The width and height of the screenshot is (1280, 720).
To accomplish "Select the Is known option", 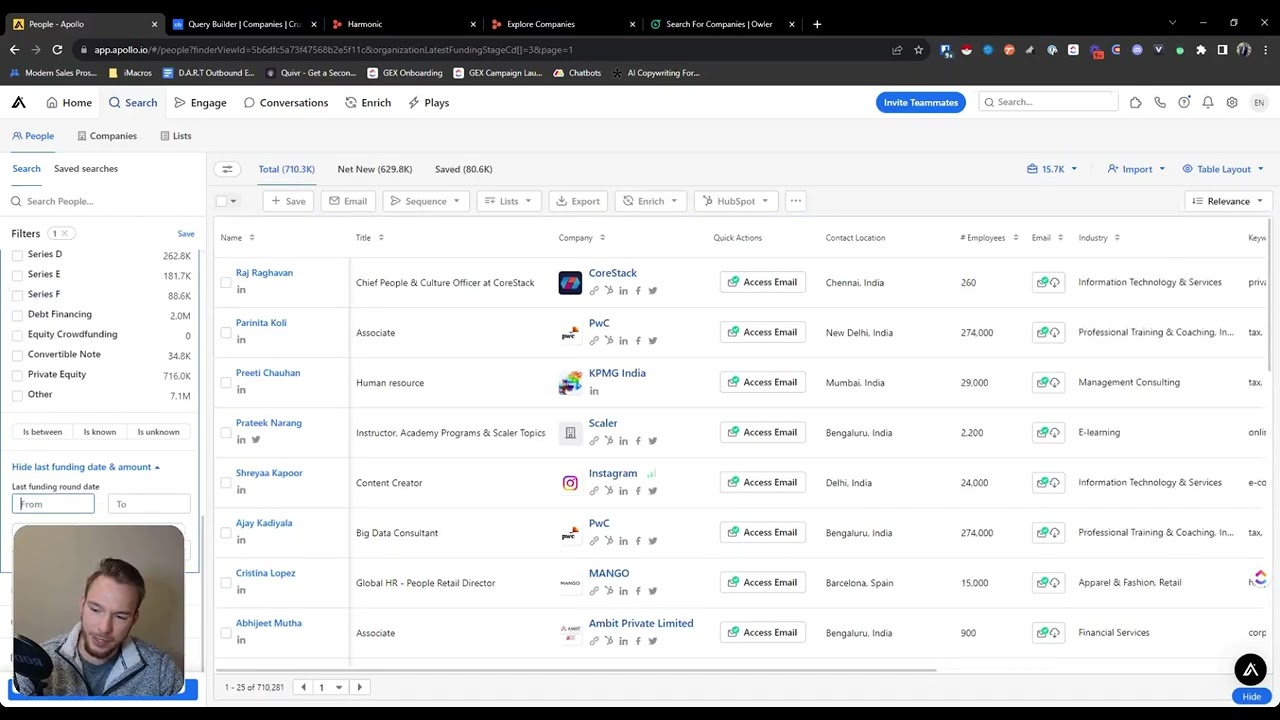I will (100, 432).
